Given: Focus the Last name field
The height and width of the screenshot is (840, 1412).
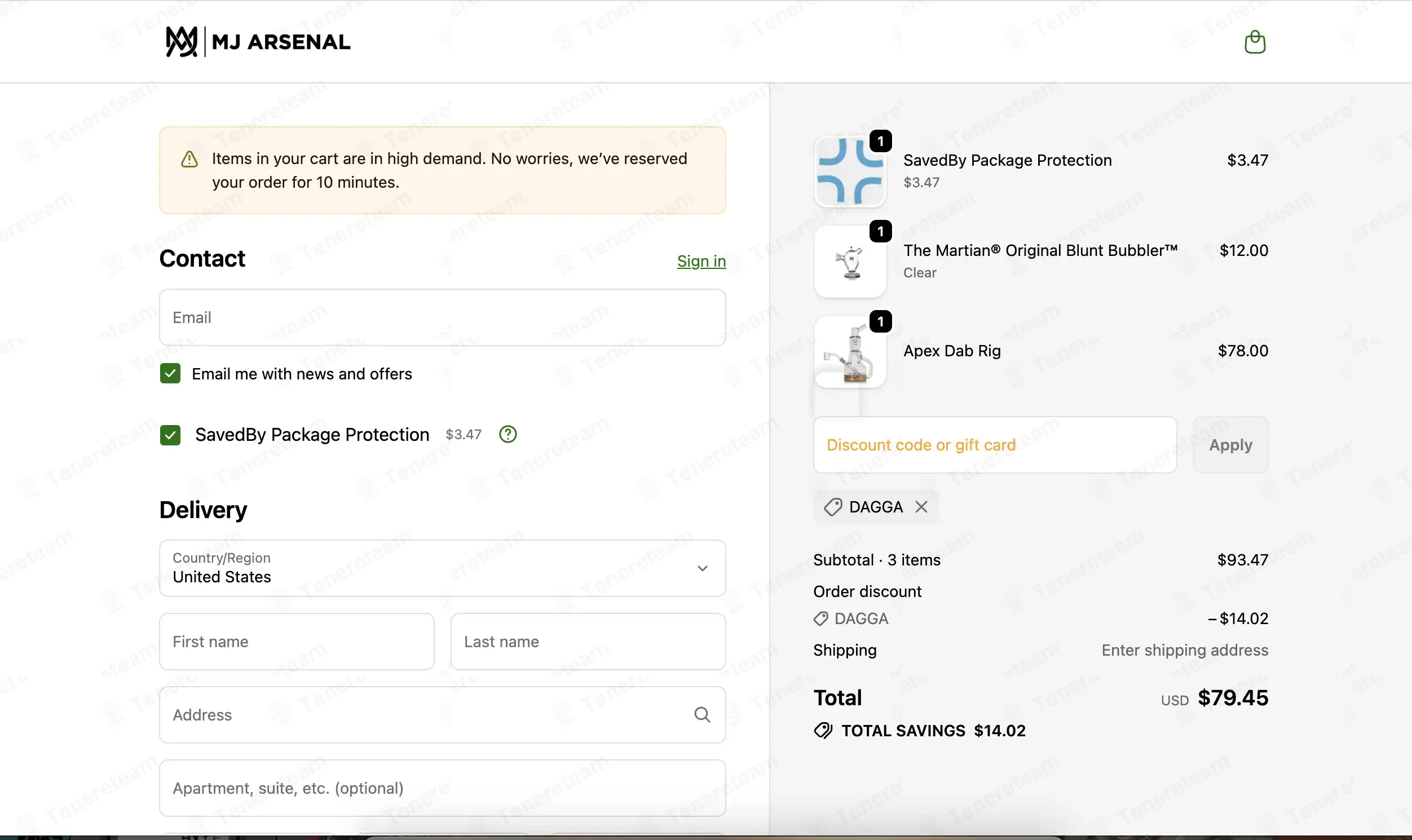Looking at the screenshot, I should [588, 642].
